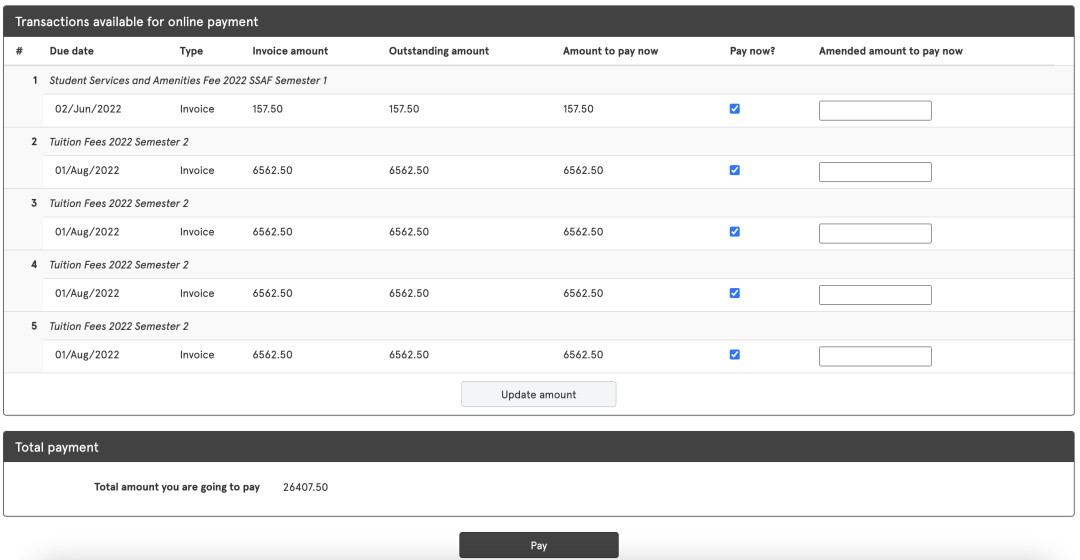Toggle Pay now checkbox in row 3
The image size is (1080, 560).
[x=735, y=232]
